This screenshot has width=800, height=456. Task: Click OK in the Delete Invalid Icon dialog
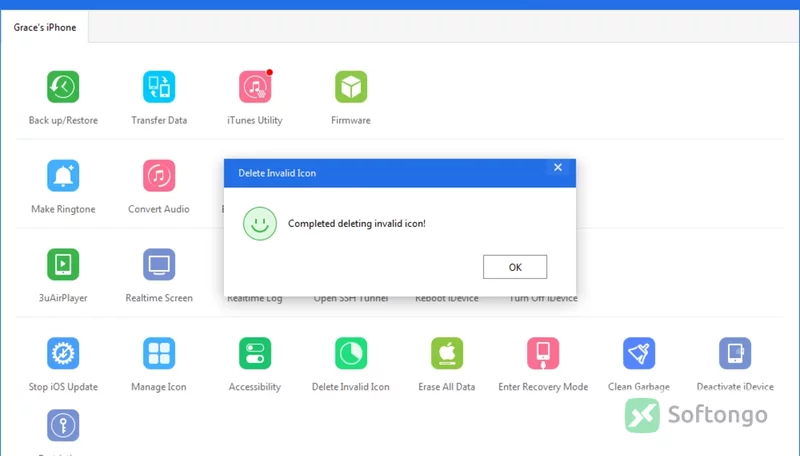click(x=515, y=267)
